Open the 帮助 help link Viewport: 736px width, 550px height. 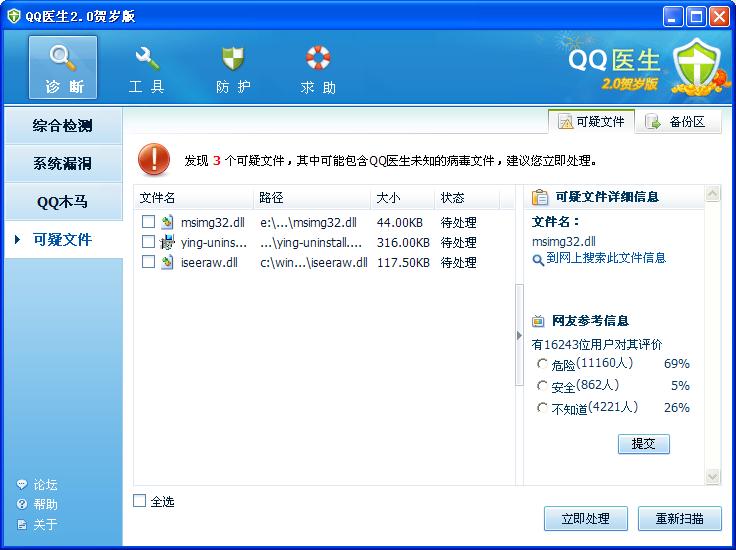(x=46, y=504)
